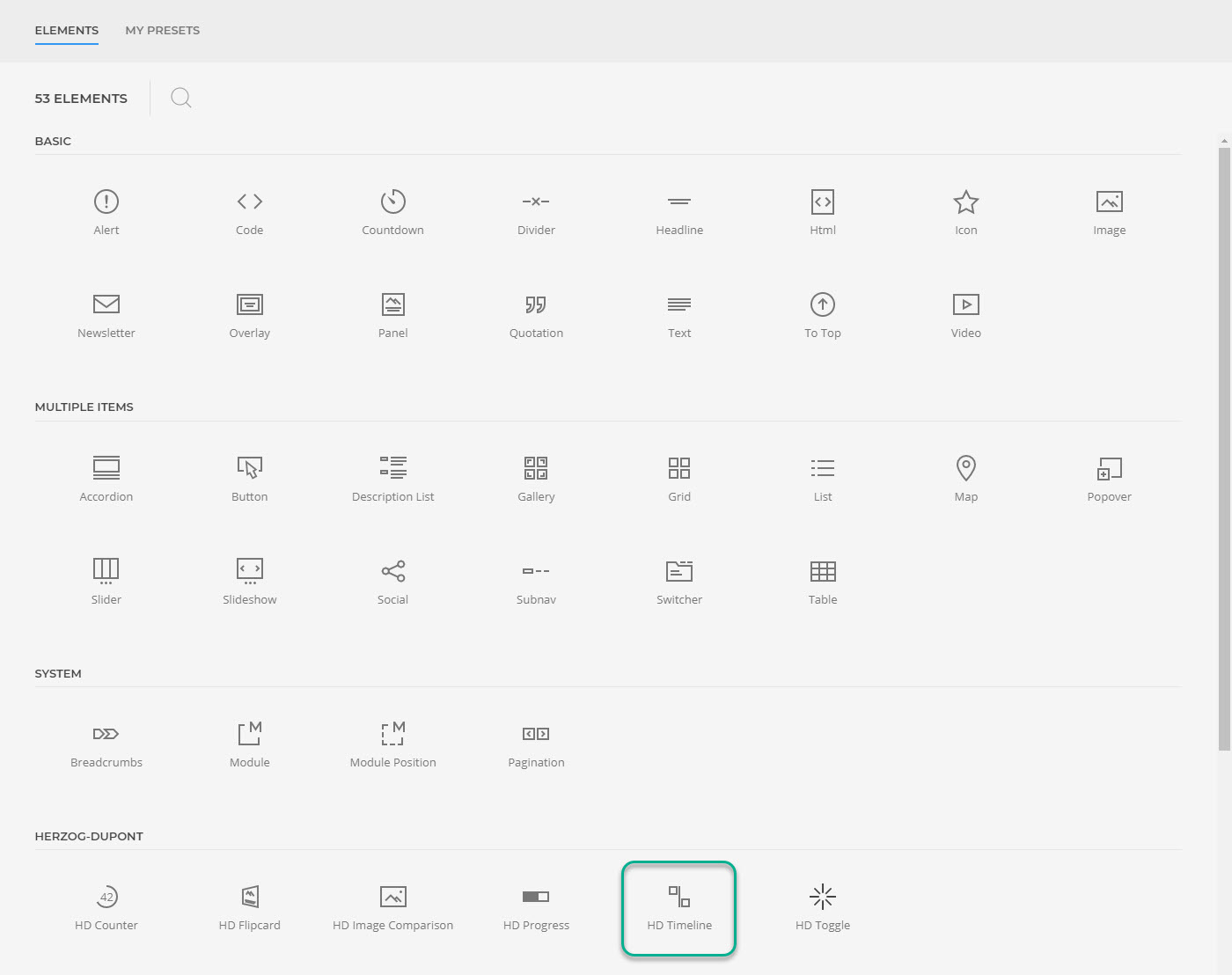The image size is (1232, 975).
Task: Click the Quotation element icon
Action: pyautogui.click(x=536, y=304)
